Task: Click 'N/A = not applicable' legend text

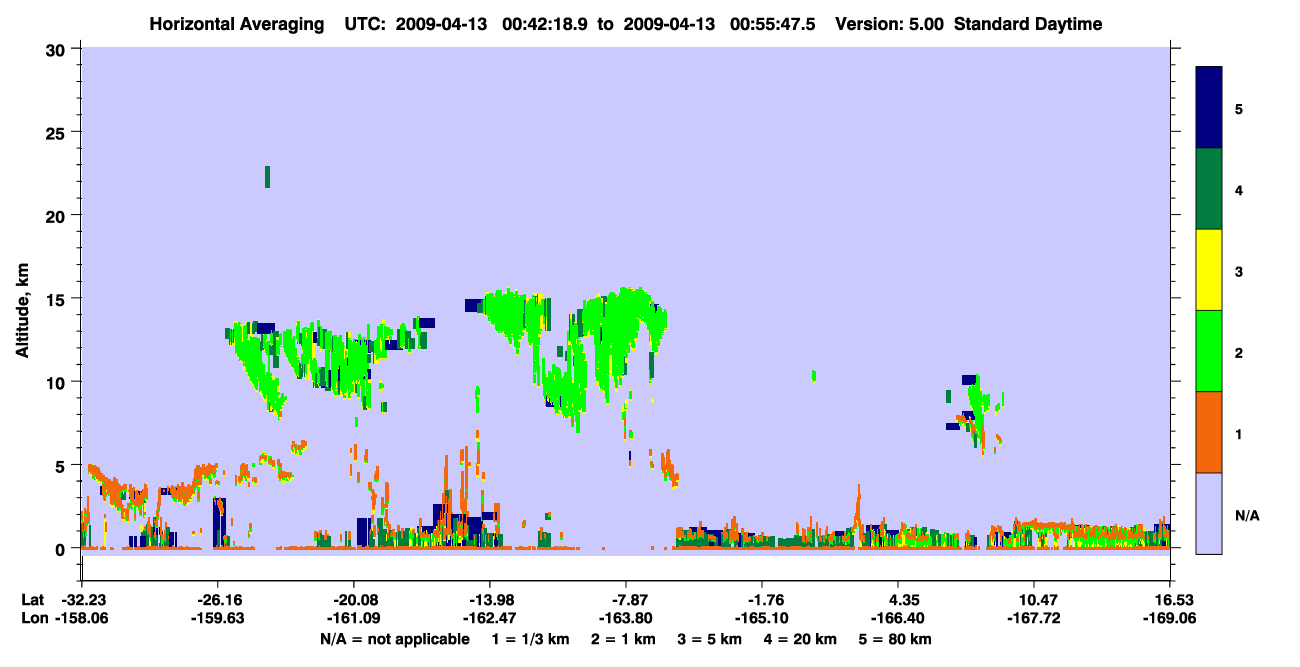Action: coord(394,639)
